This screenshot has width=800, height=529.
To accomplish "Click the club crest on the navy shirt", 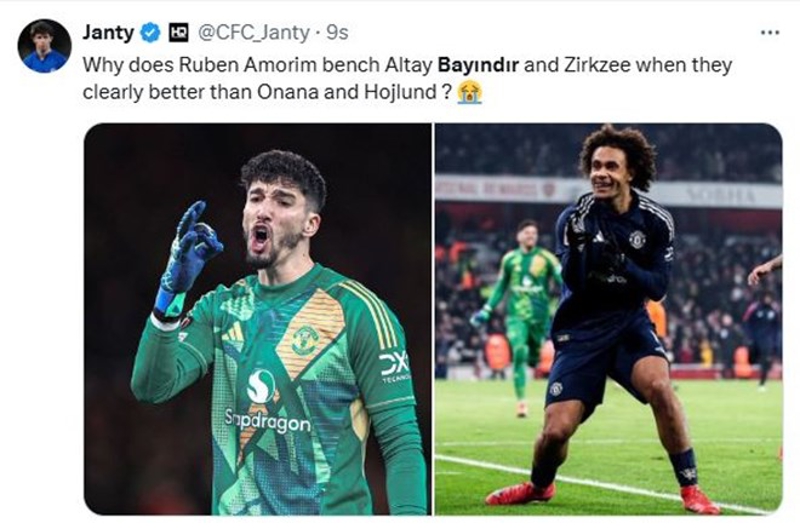I will point(637,239).
